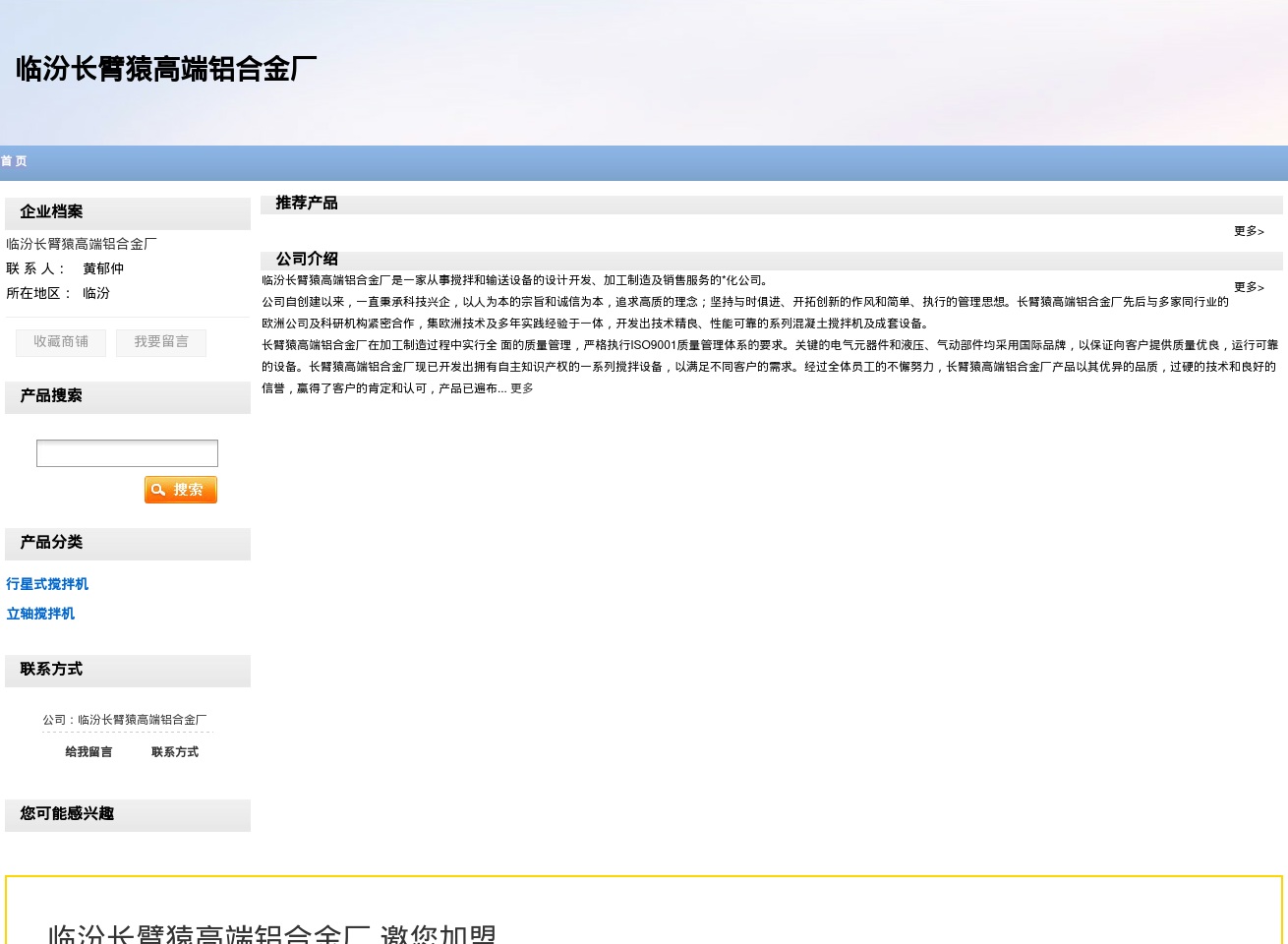
Task: Click 更多> beside 推荐产品 heading
Action: 1249,231
